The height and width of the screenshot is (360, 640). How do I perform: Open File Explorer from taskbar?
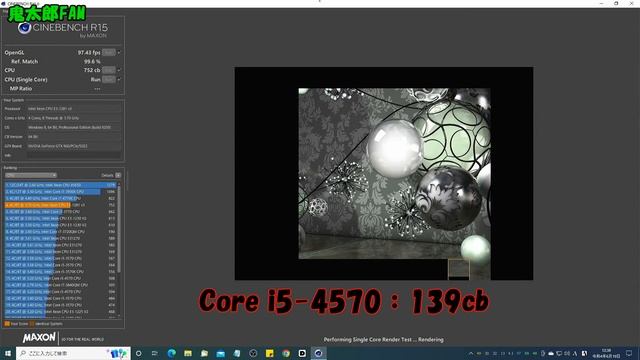point(188,353)
